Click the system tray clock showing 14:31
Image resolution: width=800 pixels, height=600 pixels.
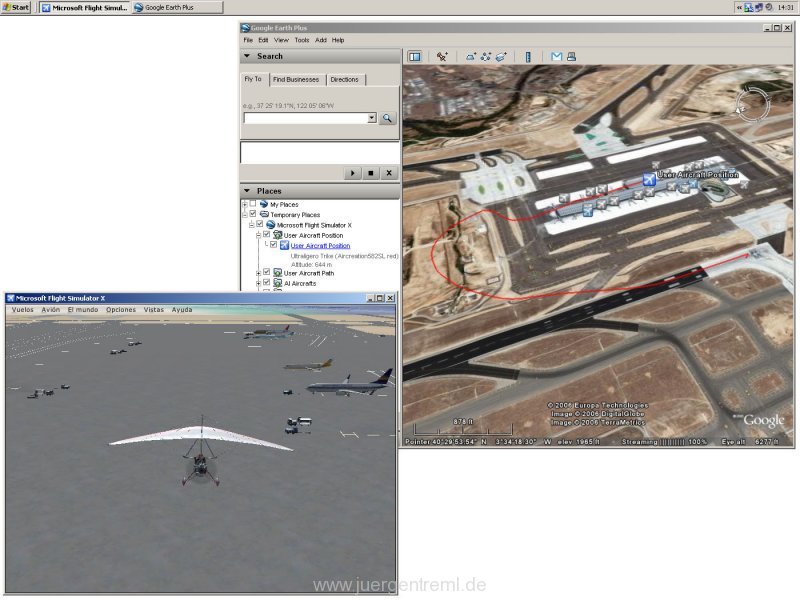pyautogui.click(x=785, y=7)
